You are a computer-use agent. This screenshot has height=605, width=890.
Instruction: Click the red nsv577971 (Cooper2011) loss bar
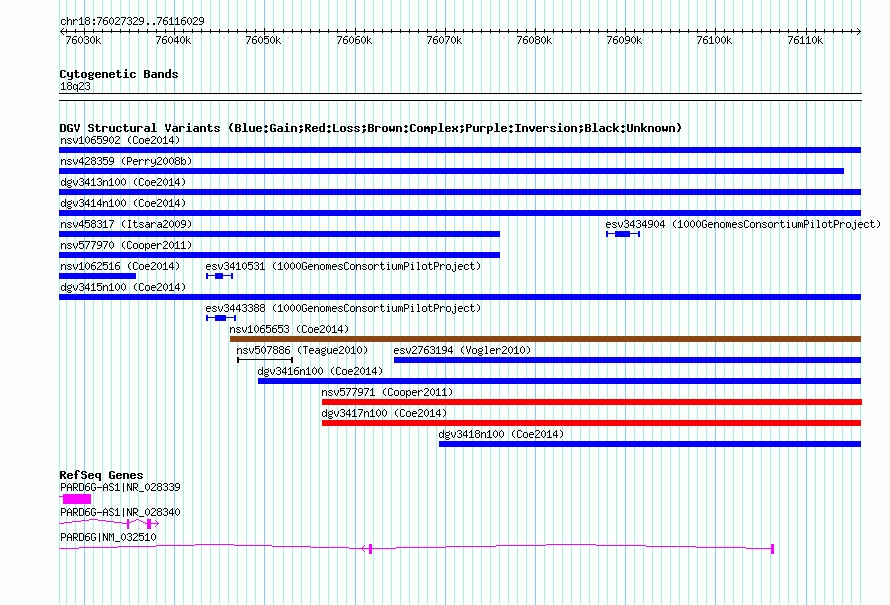click(591, 402)
